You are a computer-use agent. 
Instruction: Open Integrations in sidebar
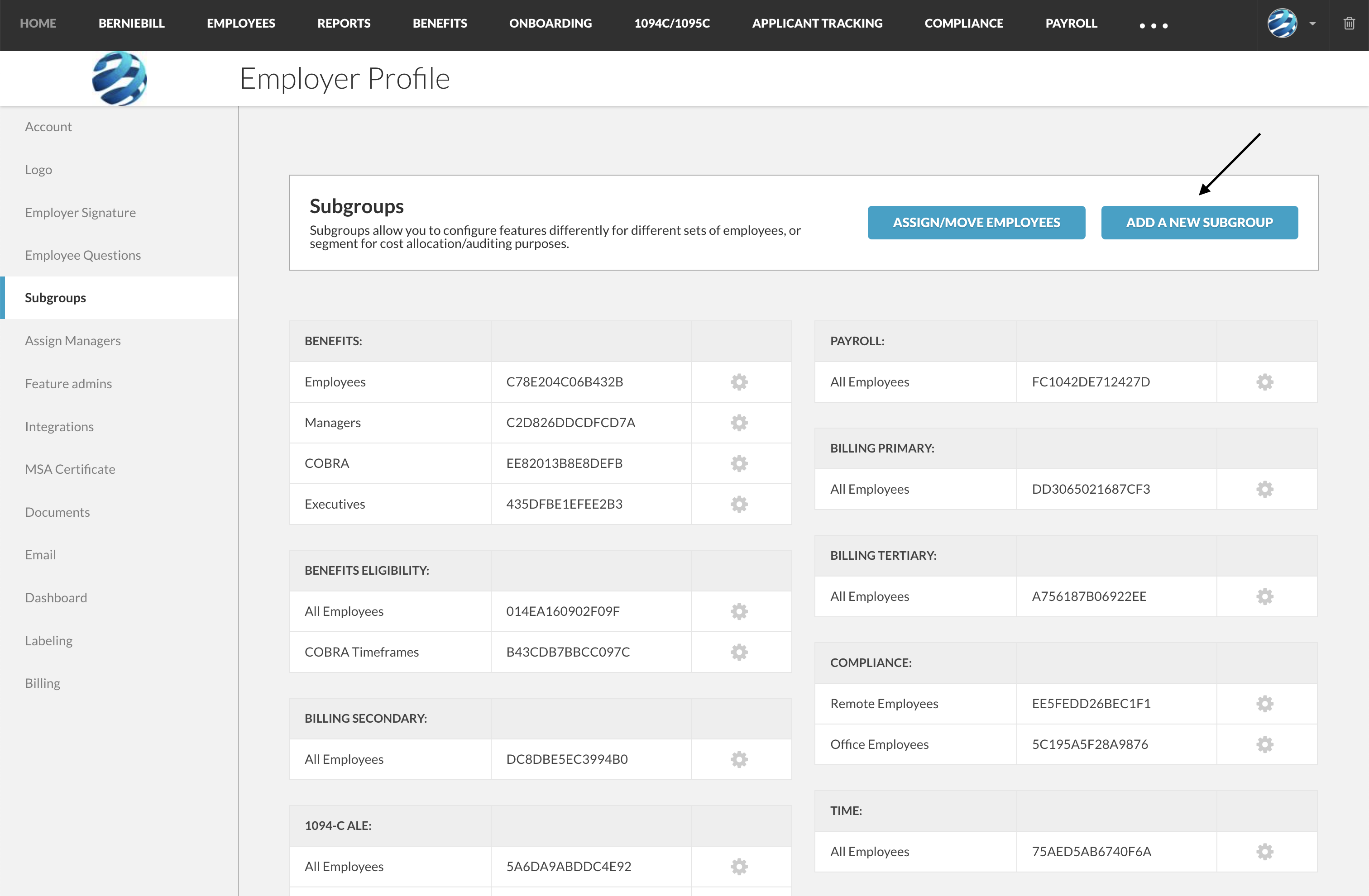(59, 427)
